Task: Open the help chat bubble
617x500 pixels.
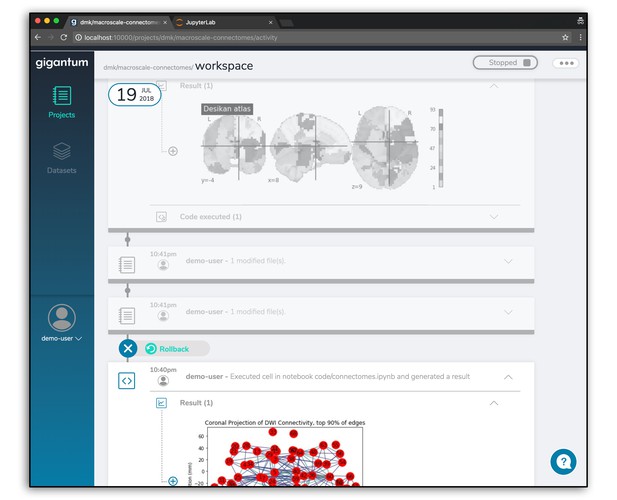Action: (x=563, y=461)
